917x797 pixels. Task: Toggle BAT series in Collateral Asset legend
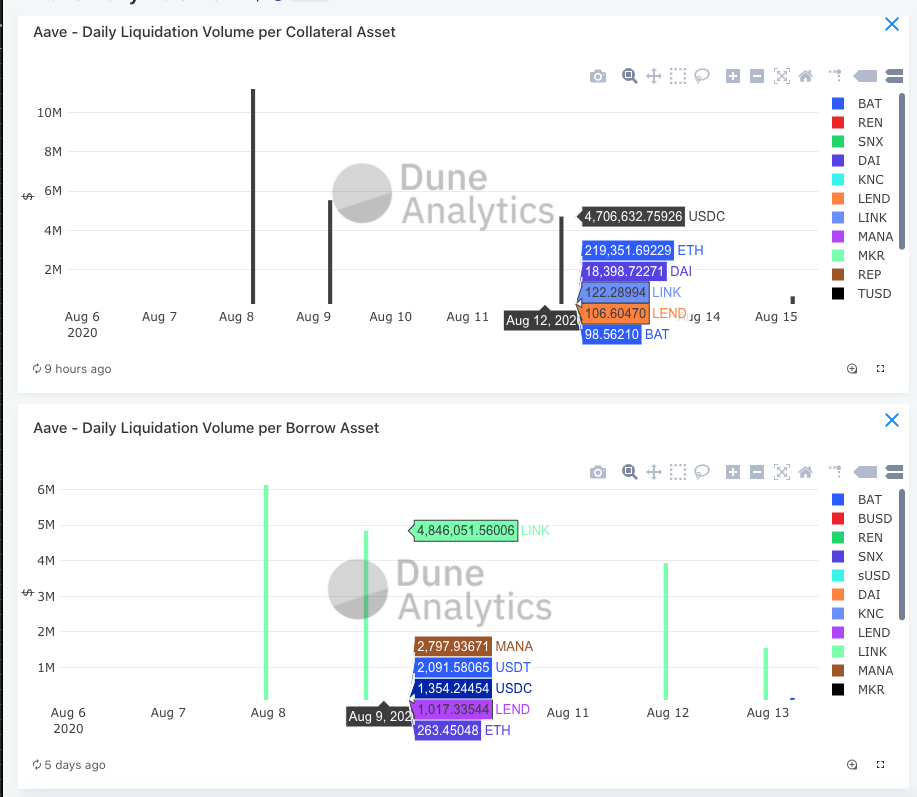pyautogui.click(x=857, y=103)
